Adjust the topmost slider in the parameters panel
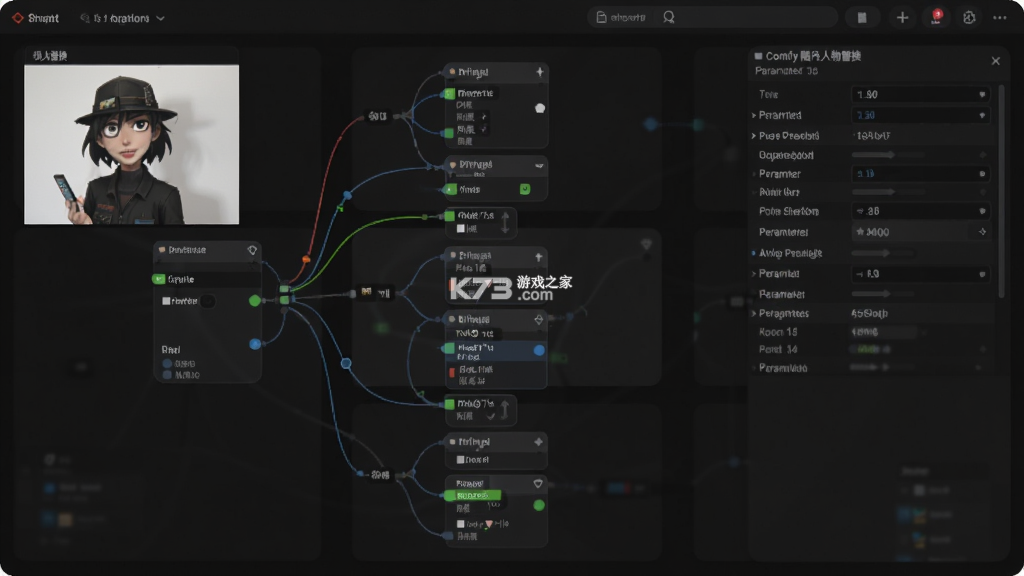Image resolution: width=1024 pixels, height=576 pixels. [x=888, y=155]
